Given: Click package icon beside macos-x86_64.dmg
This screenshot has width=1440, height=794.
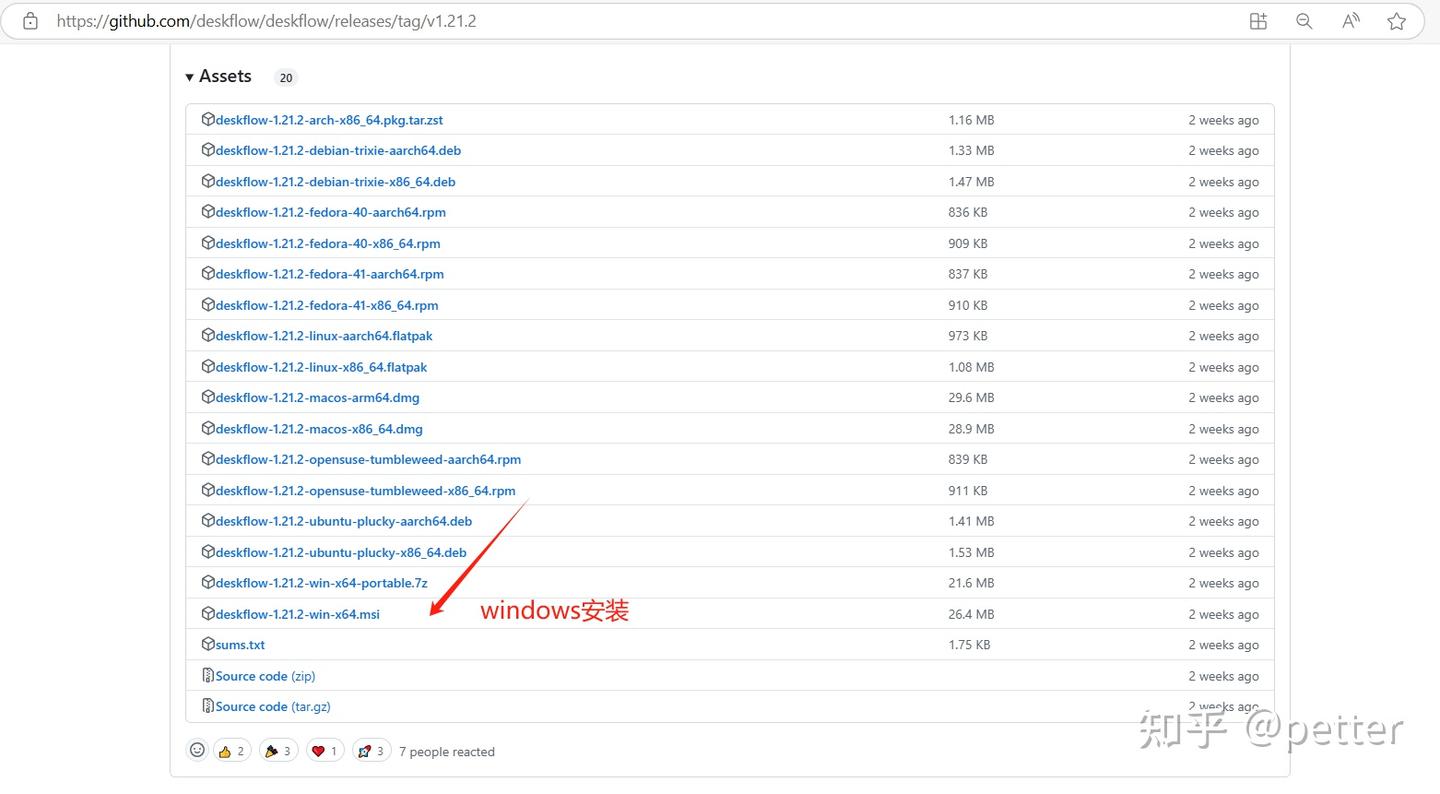Looking at the screenshot, I should (x=208, y=428).
